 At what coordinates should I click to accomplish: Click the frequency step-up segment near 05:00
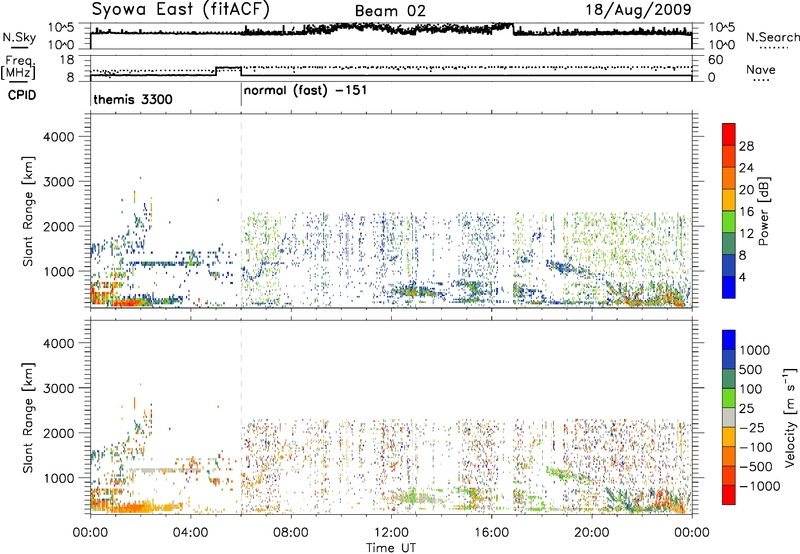229,67
